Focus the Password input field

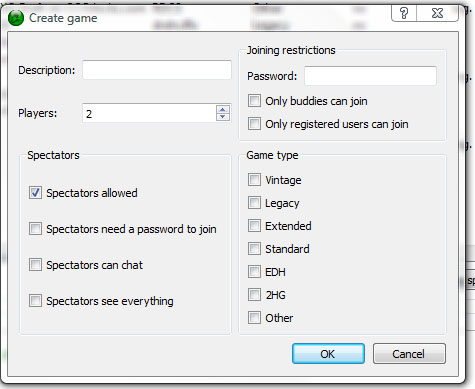pyautogui.click(x=370, y=76)
